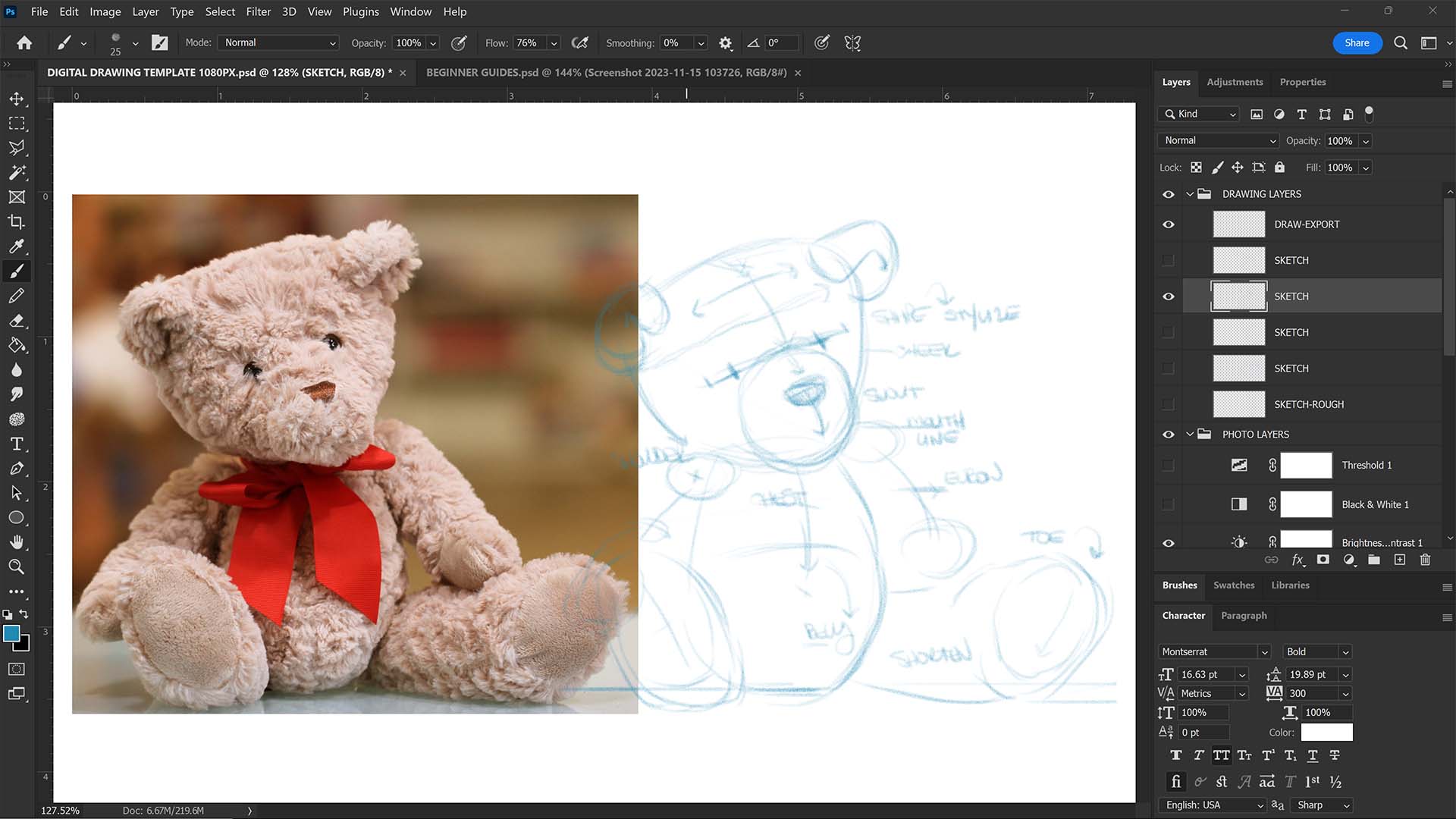Create a new layer
Viewport: 1456px width, 819px height.
point(1400,560)
